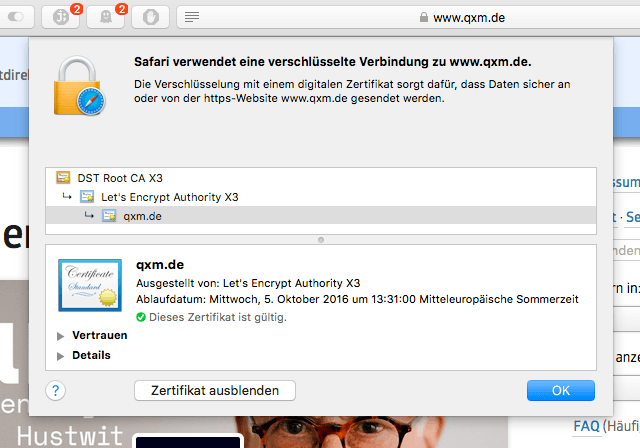Open help with the question mark button
This screenshot has height=448, width=640.
(x=57, y=390)
